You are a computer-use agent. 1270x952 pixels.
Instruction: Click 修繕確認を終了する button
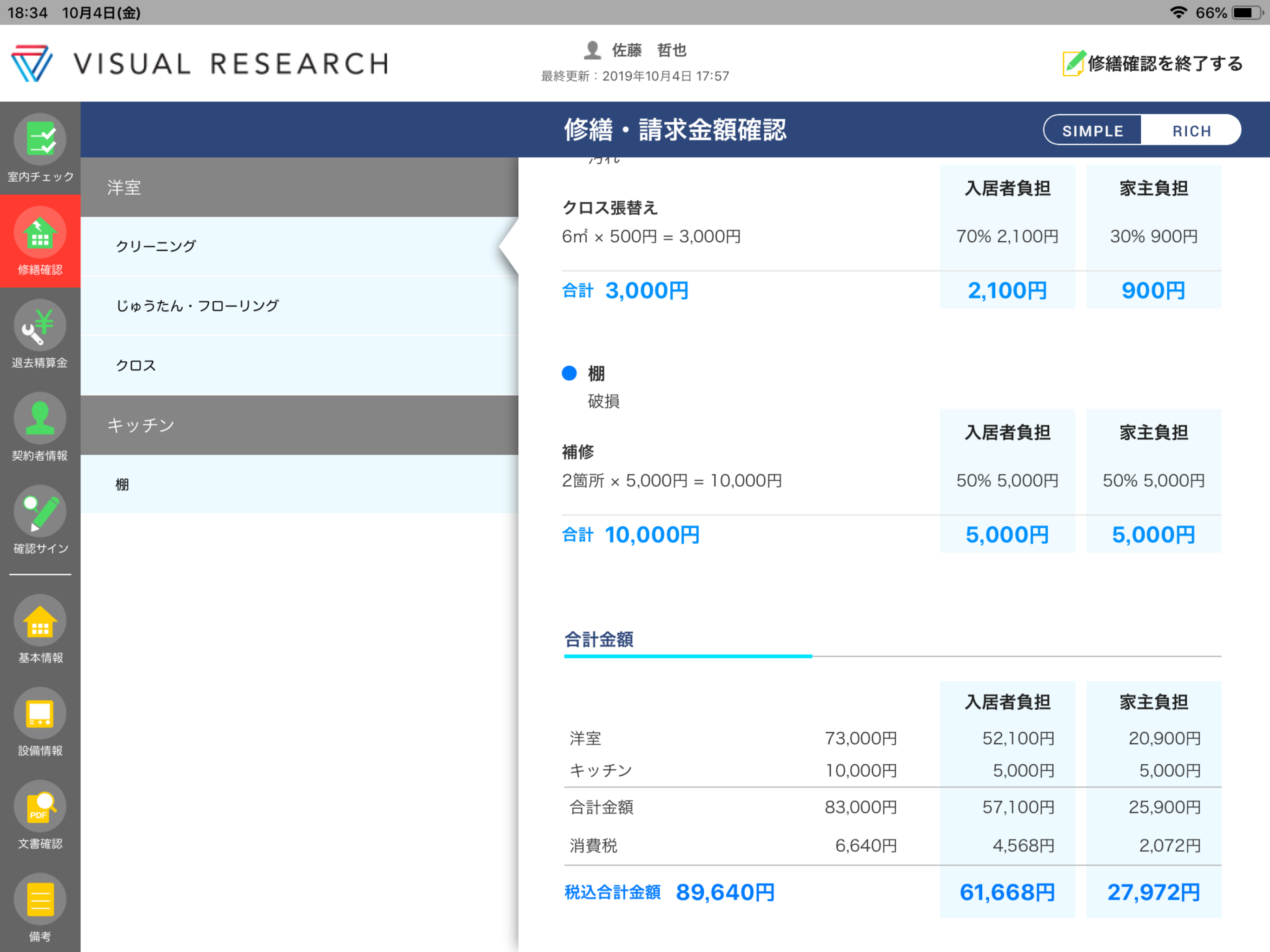1153,63
